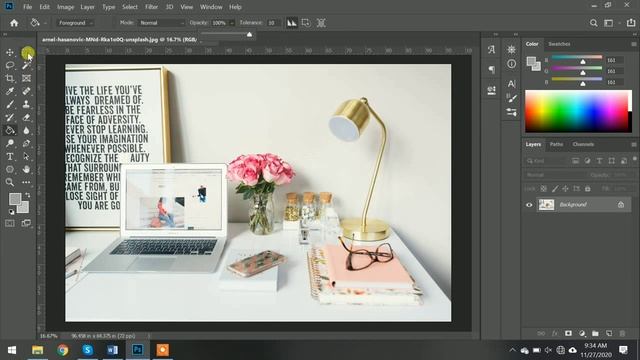Select the Clone Stamp tool

pyautogui.click(x=27, y=104)
